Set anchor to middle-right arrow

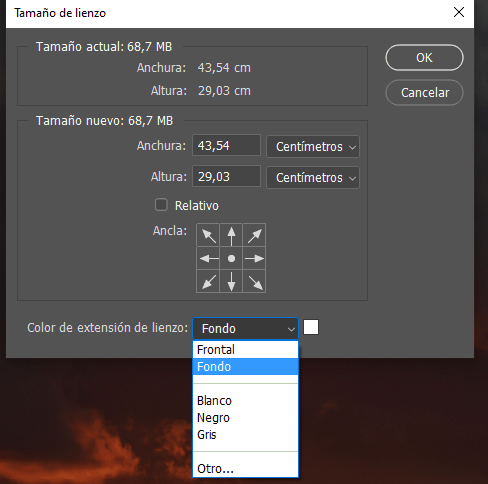(254, 258)
